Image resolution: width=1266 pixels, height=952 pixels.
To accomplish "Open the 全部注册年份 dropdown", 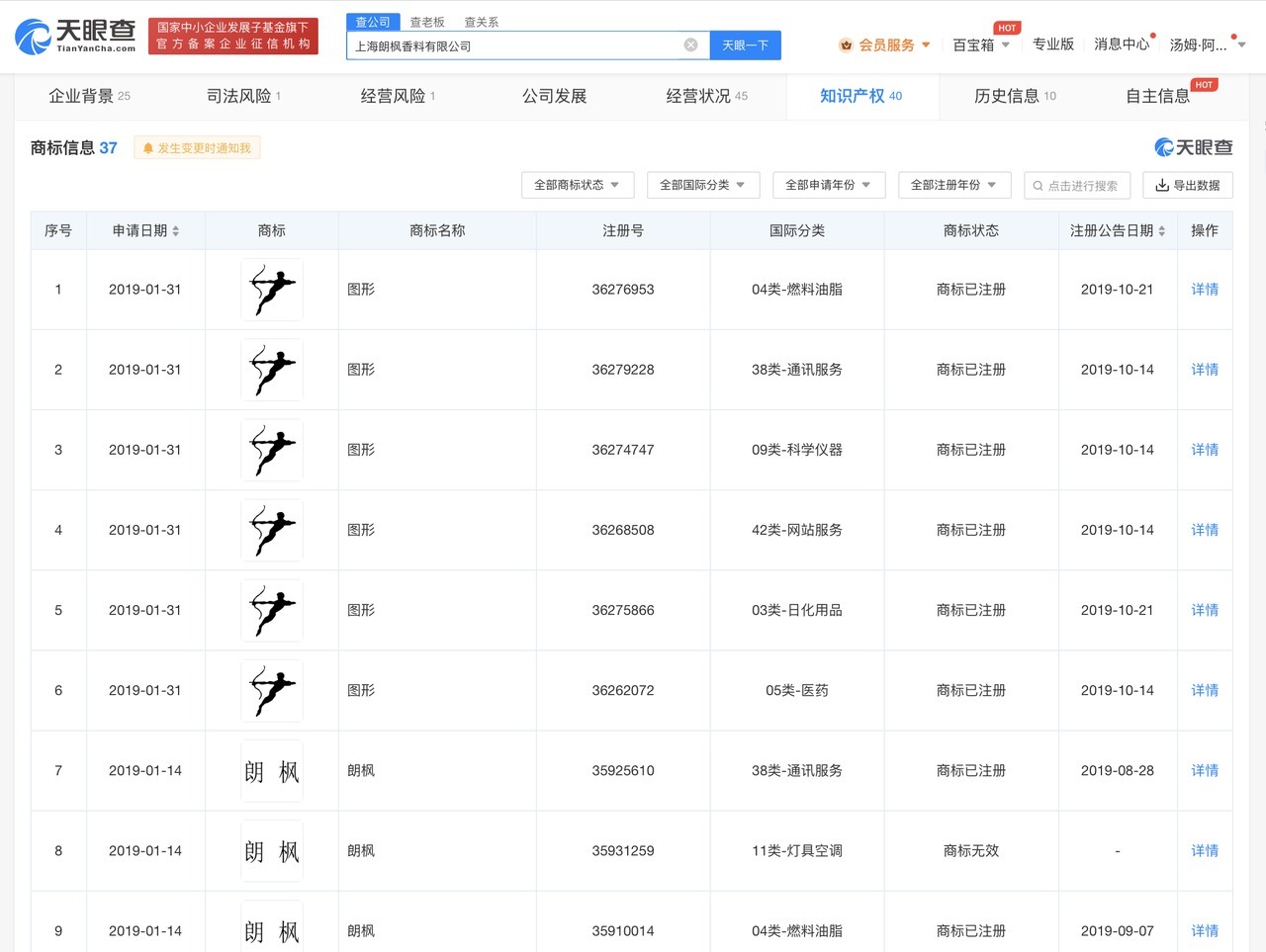I will [953, 185].
